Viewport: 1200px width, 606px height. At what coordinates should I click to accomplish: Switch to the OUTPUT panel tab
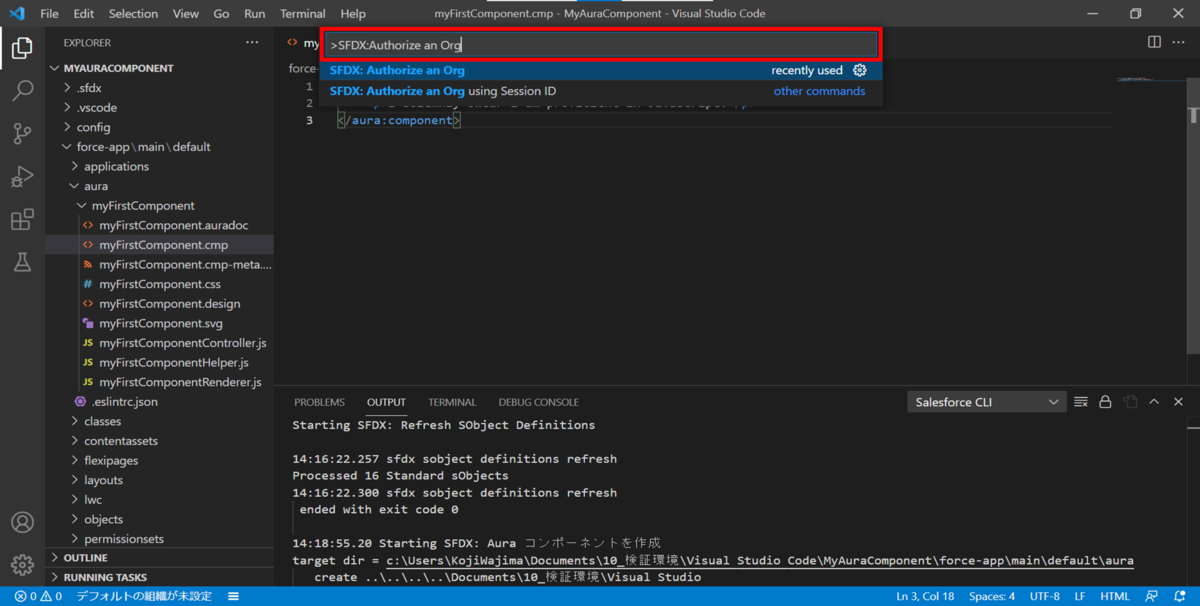pos(386,402)
